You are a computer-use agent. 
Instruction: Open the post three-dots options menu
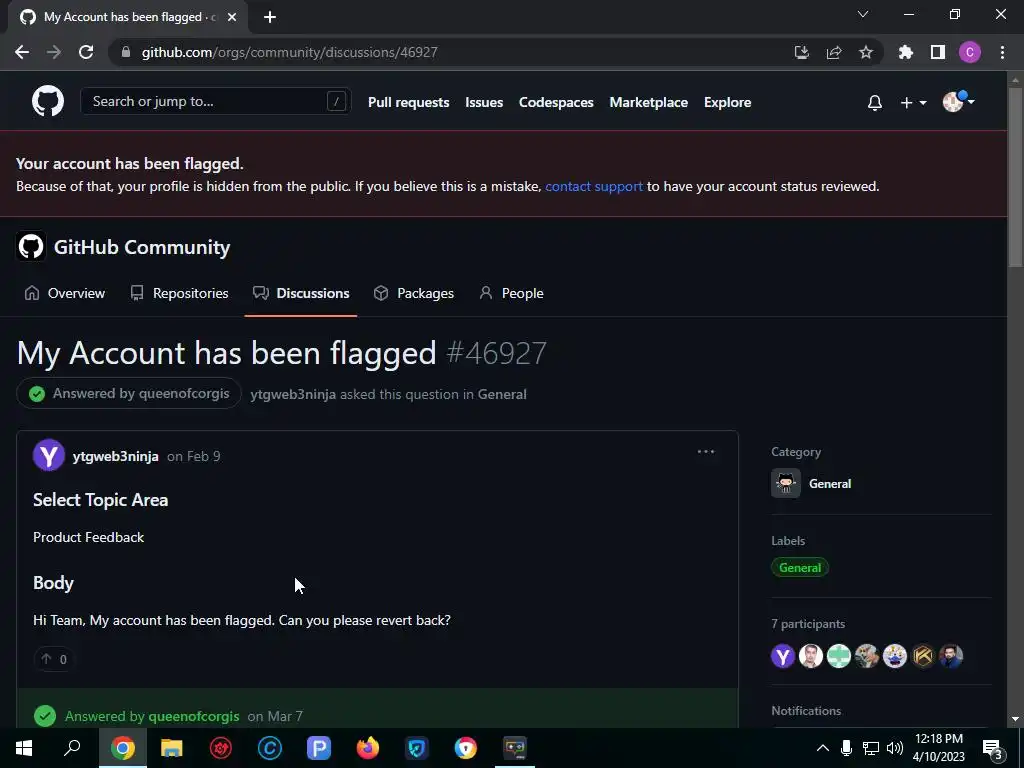coord(705,452)
